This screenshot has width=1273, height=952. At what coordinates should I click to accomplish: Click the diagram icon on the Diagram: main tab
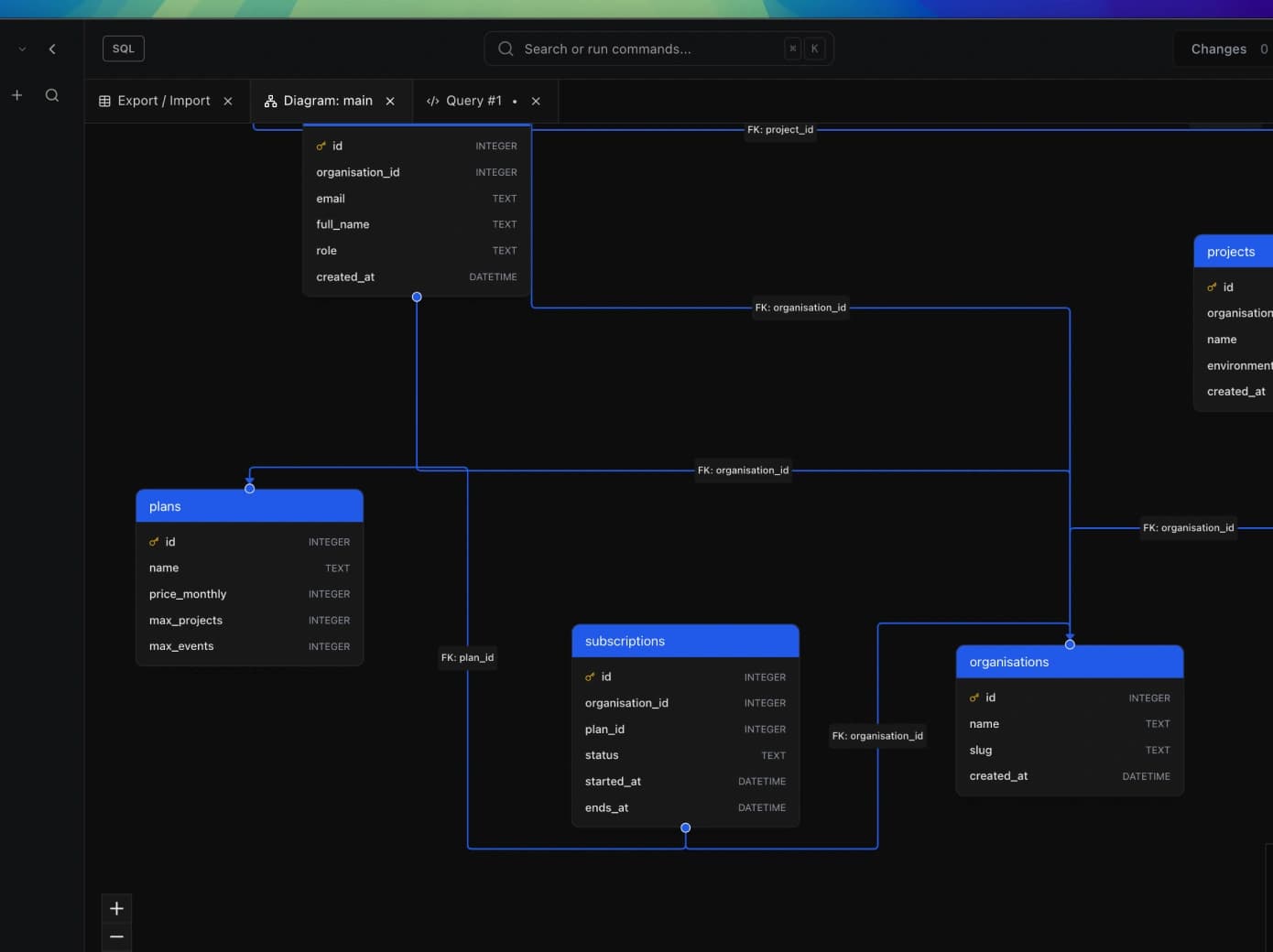(x=268, y=101)
